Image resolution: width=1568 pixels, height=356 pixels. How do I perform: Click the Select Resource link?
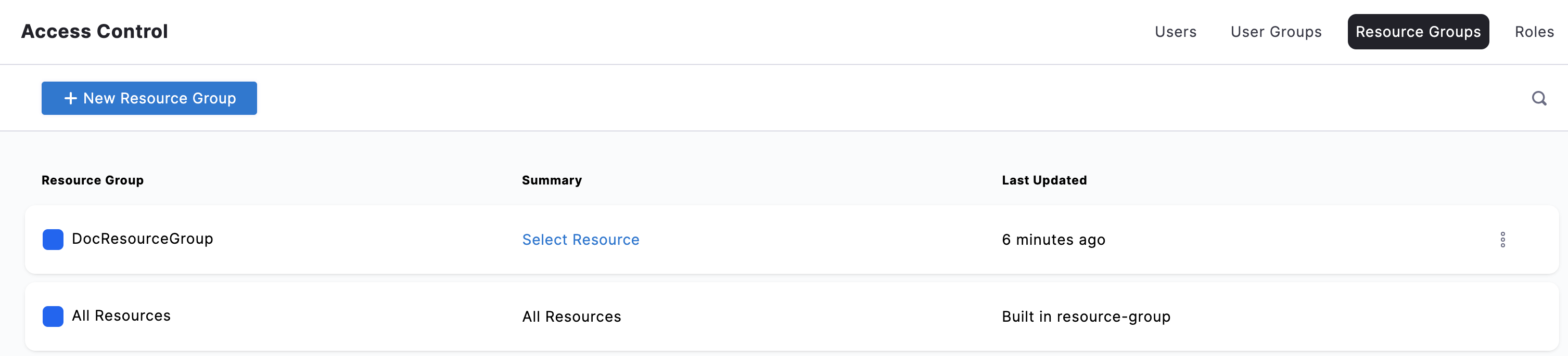pos(581,240)
